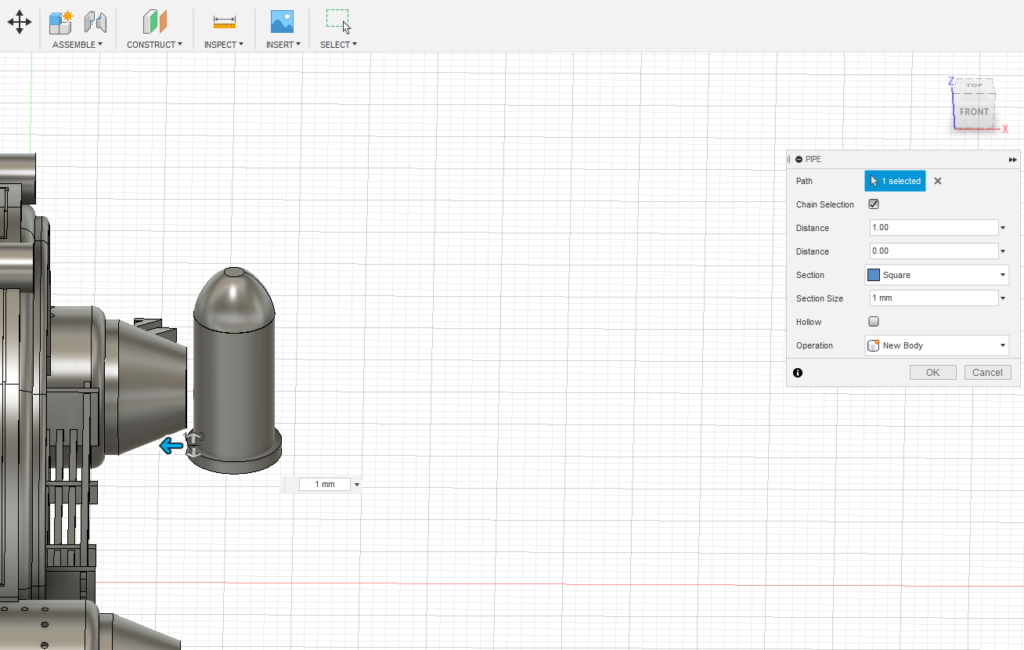Viewport: 1024px width, 650px height.
Task: Click the Insert image icon
Action: [281, 20]
